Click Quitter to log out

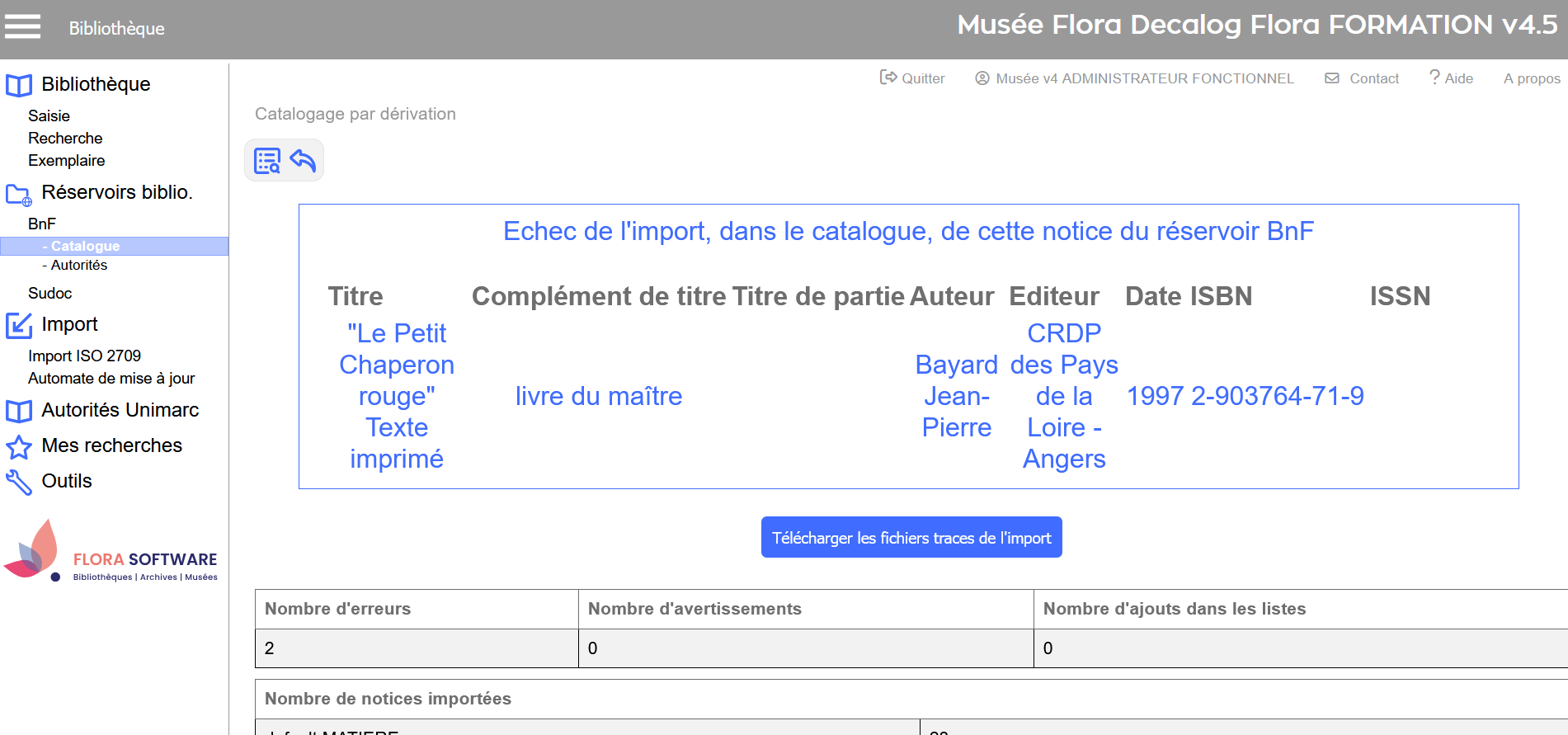(x=912, y=78)
